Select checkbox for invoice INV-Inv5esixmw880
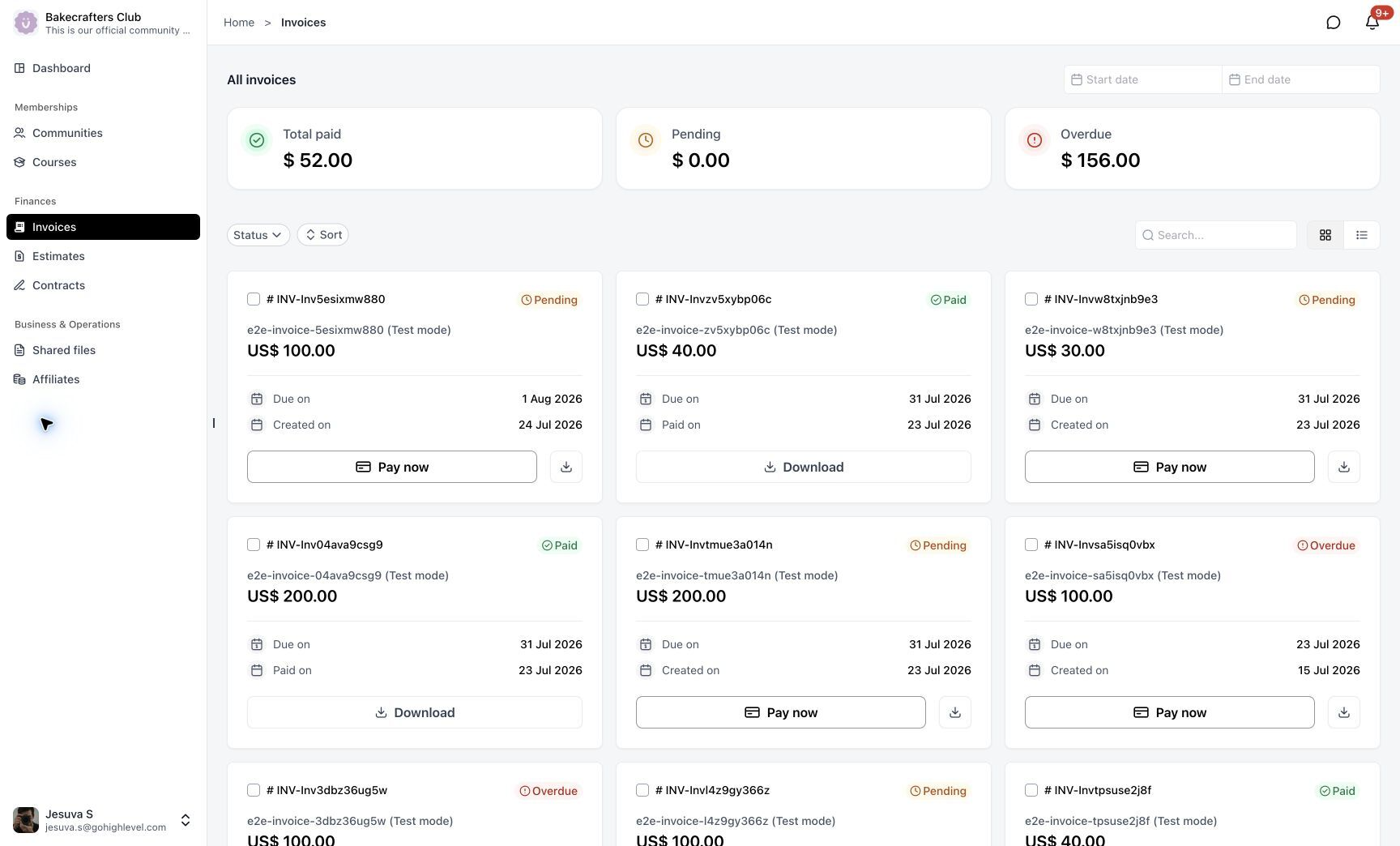Screen dimensions: 1400x846 254,299
